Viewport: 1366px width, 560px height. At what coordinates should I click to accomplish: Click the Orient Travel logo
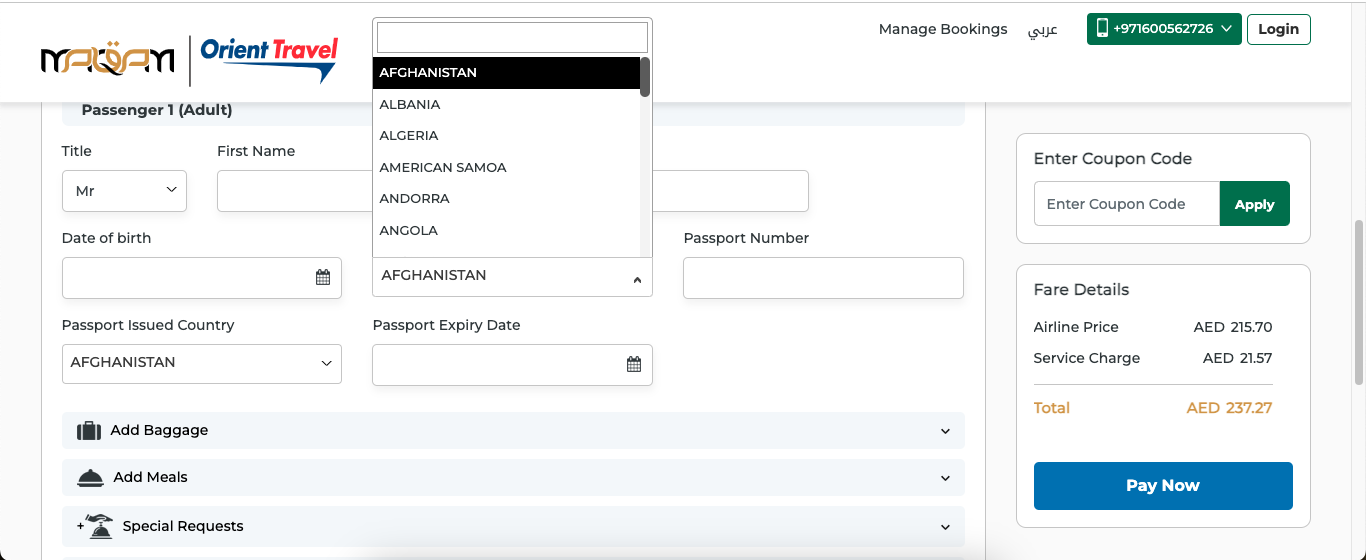coord(269,59)
